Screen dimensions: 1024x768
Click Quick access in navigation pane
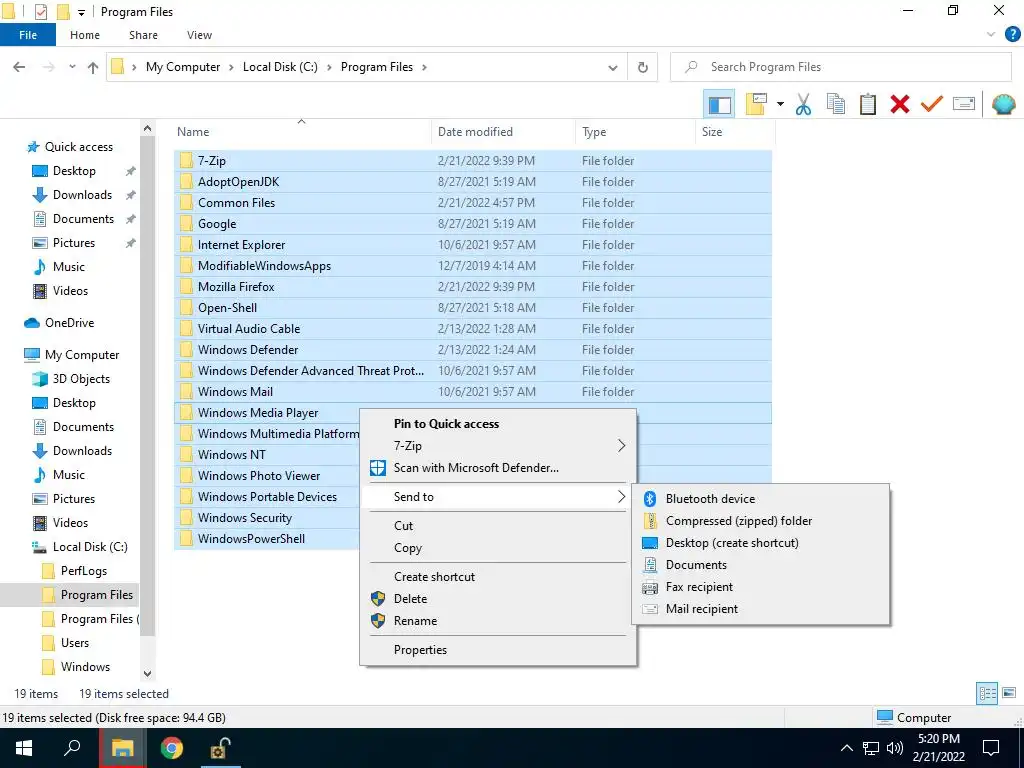pyautogui.click(x=78, y=147)
